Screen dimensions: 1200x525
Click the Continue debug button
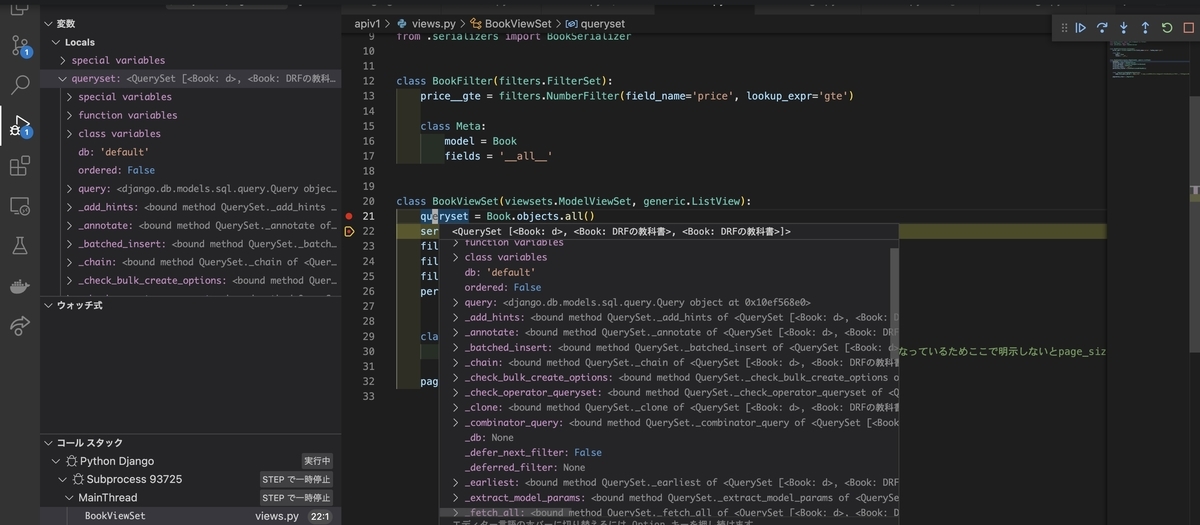click(x=1080, y=28)
